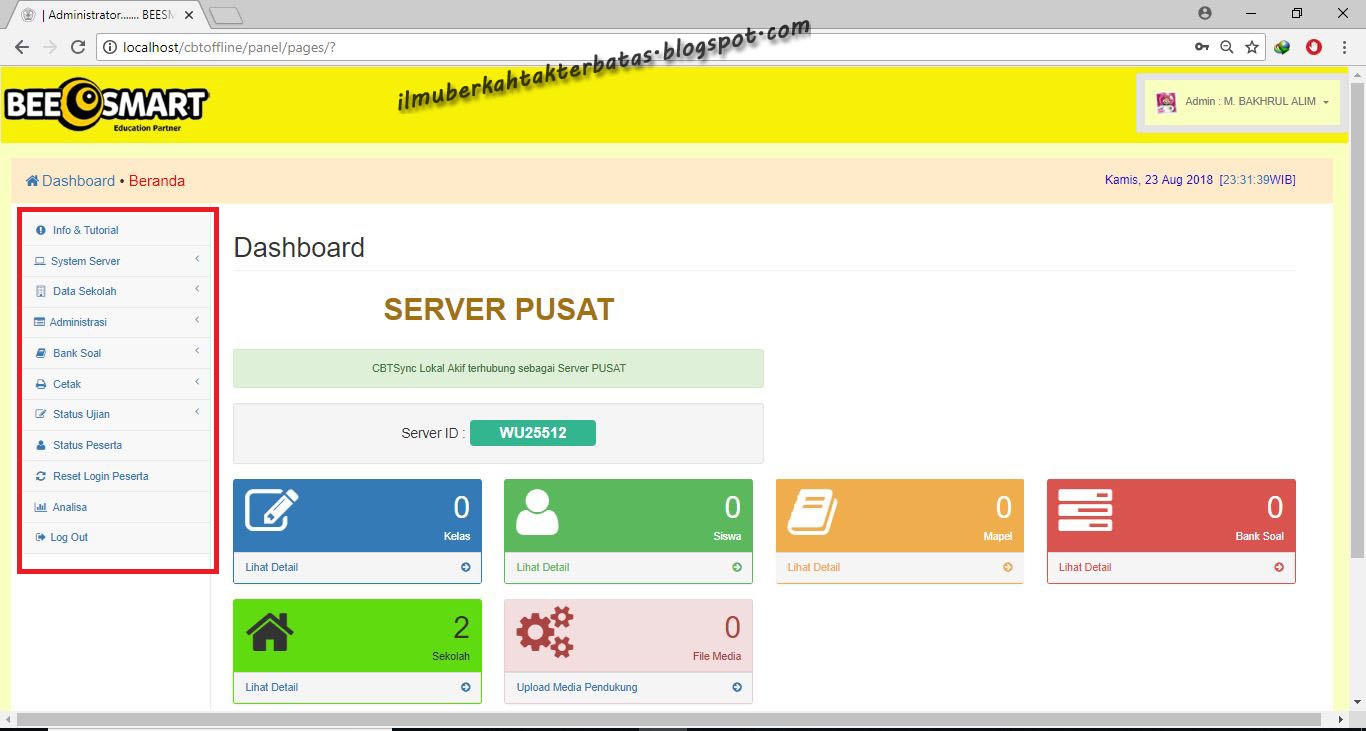Click the Server ID badge WU25512

pos(533,432)
